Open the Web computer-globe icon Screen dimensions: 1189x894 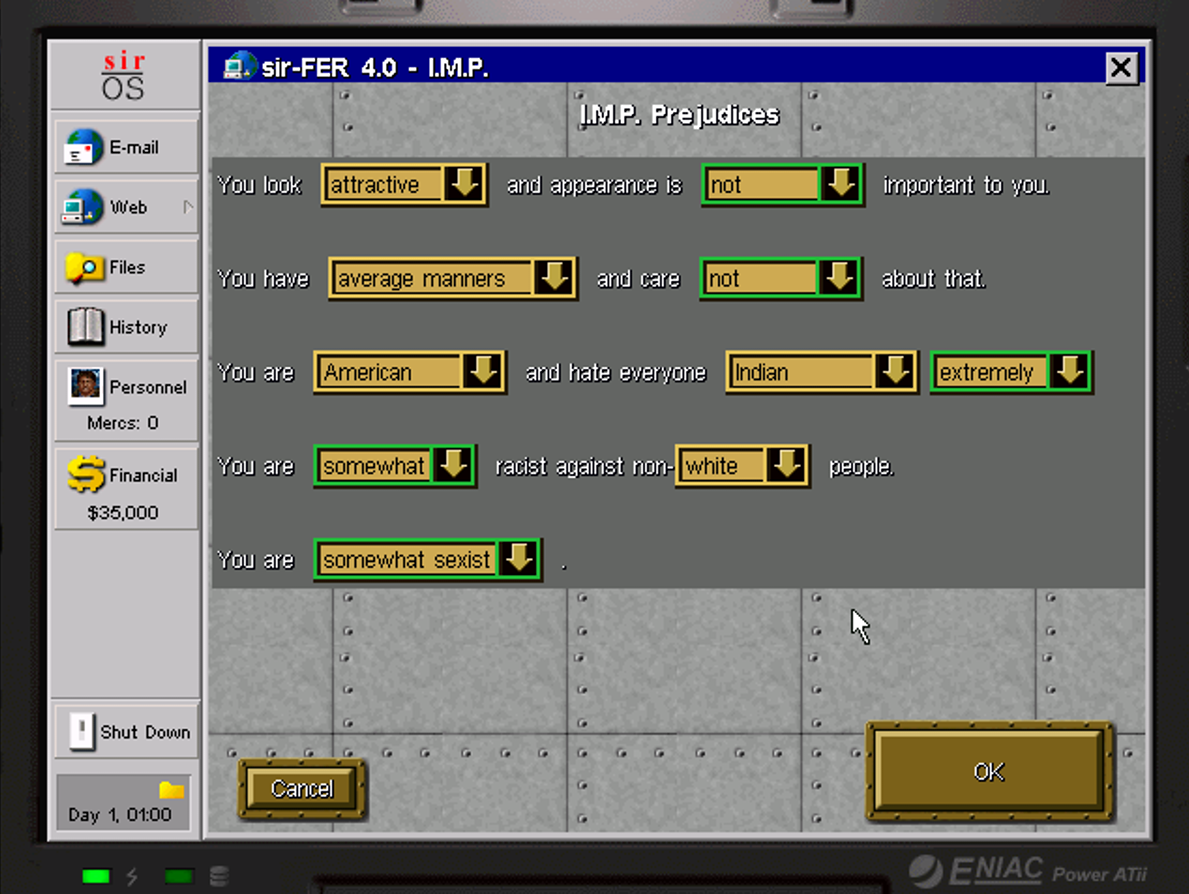coord(83,207)
